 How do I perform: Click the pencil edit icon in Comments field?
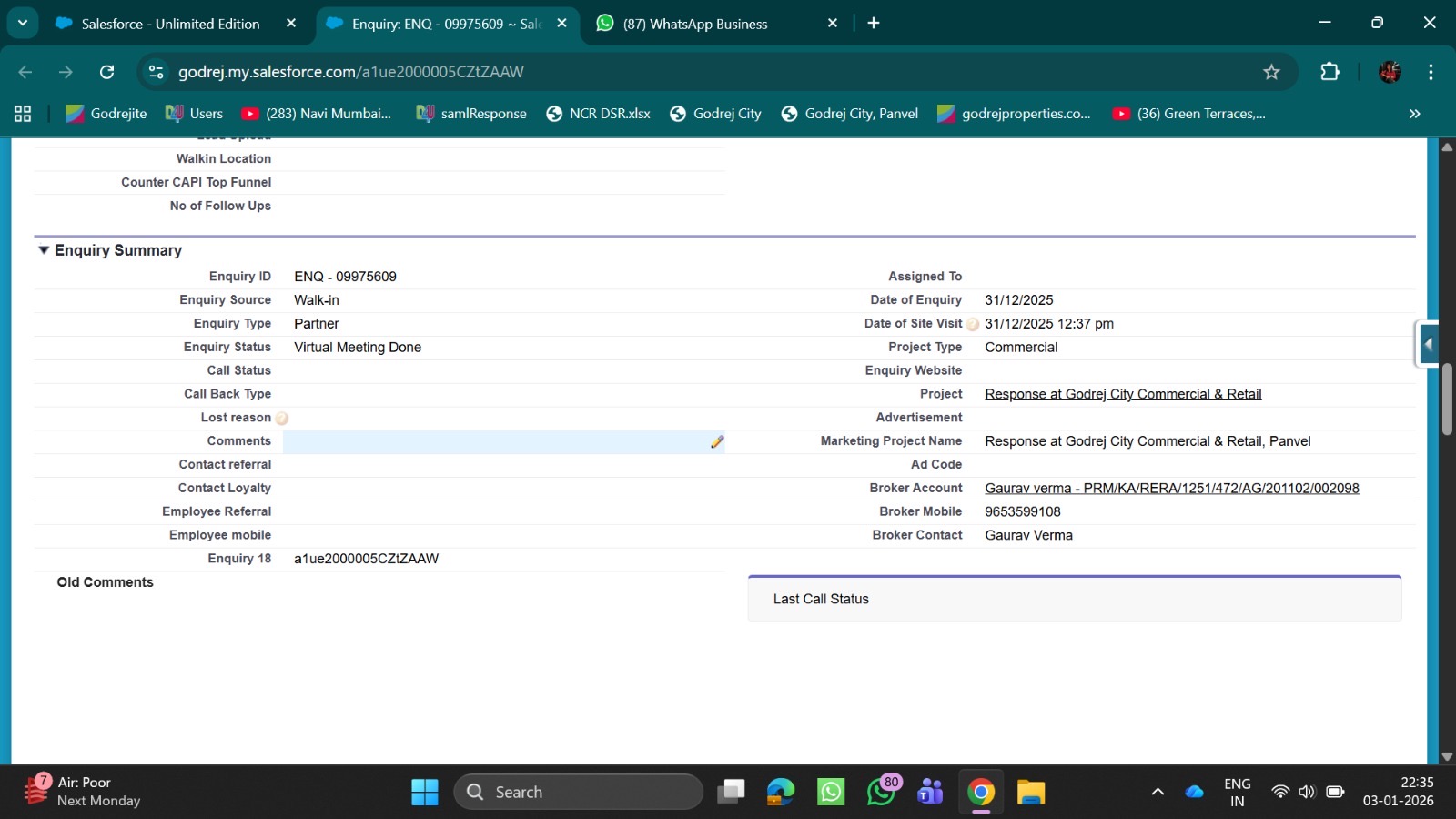pyautogui.click(x=717, y=441)
